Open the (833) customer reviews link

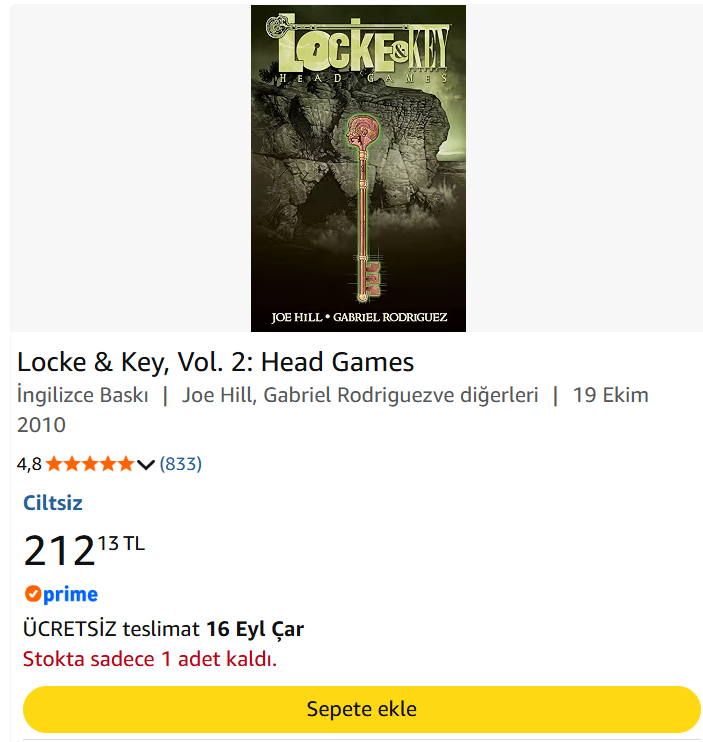[181, 464]
